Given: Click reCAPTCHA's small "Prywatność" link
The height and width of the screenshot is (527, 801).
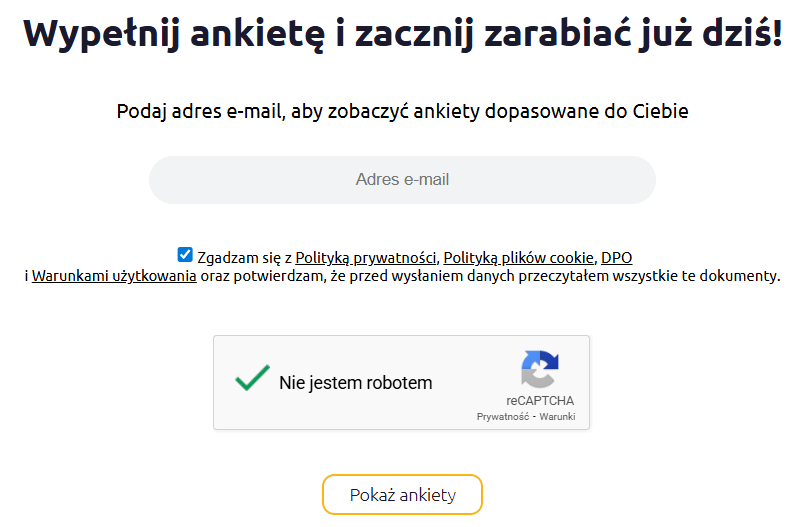Looking at the screenshot, I should tap(504, 416).
